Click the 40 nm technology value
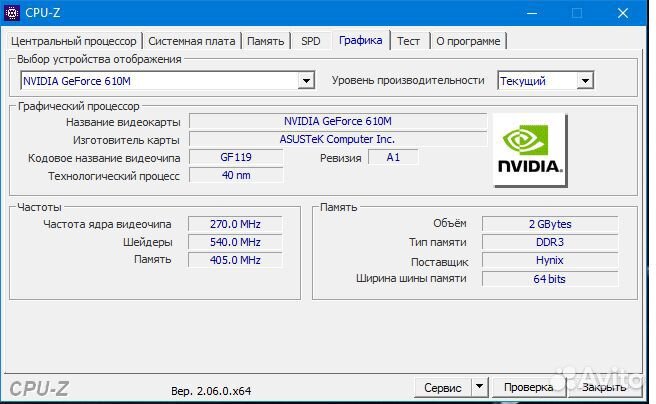Viewport: 656px width, 404px height. pos(236,175)
